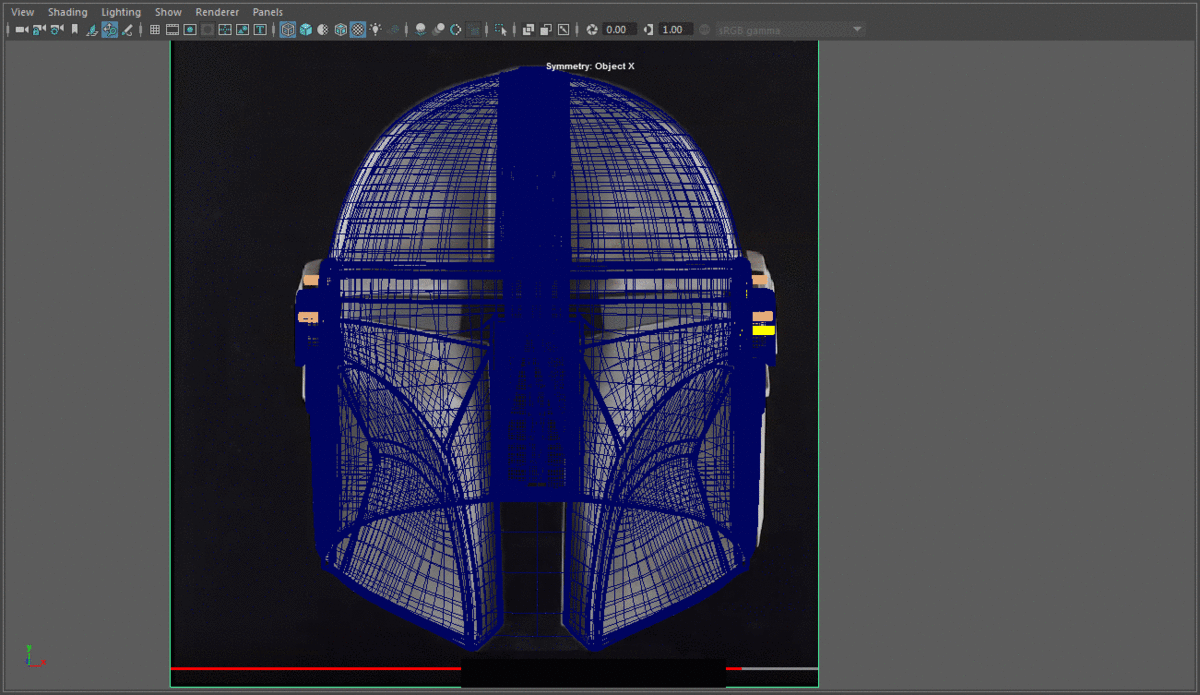Click the X-Ray Joints icon
1200x695 pixels.
click(564, 30)
